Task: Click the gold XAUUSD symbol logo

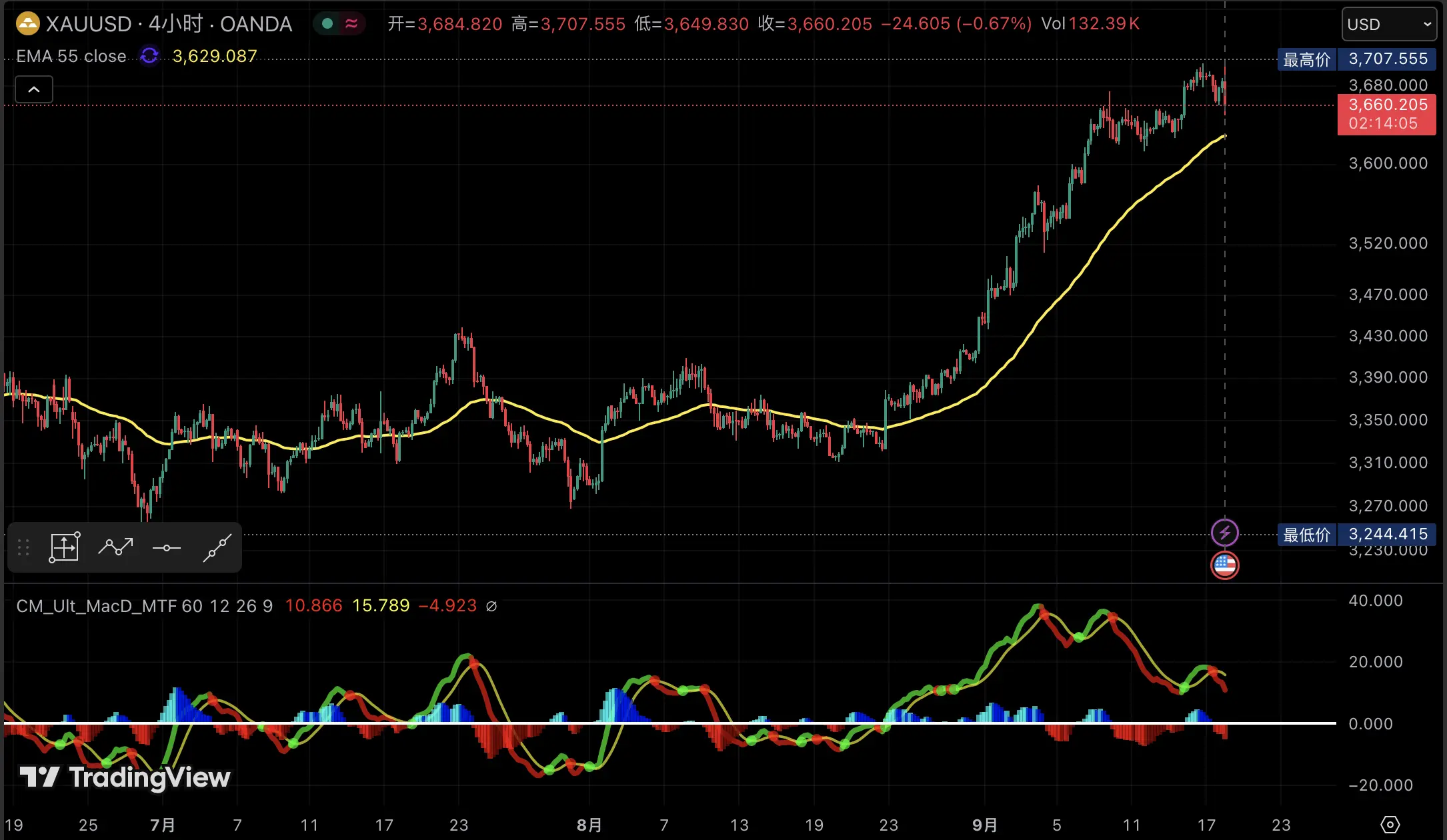Action: click(28, 24)
